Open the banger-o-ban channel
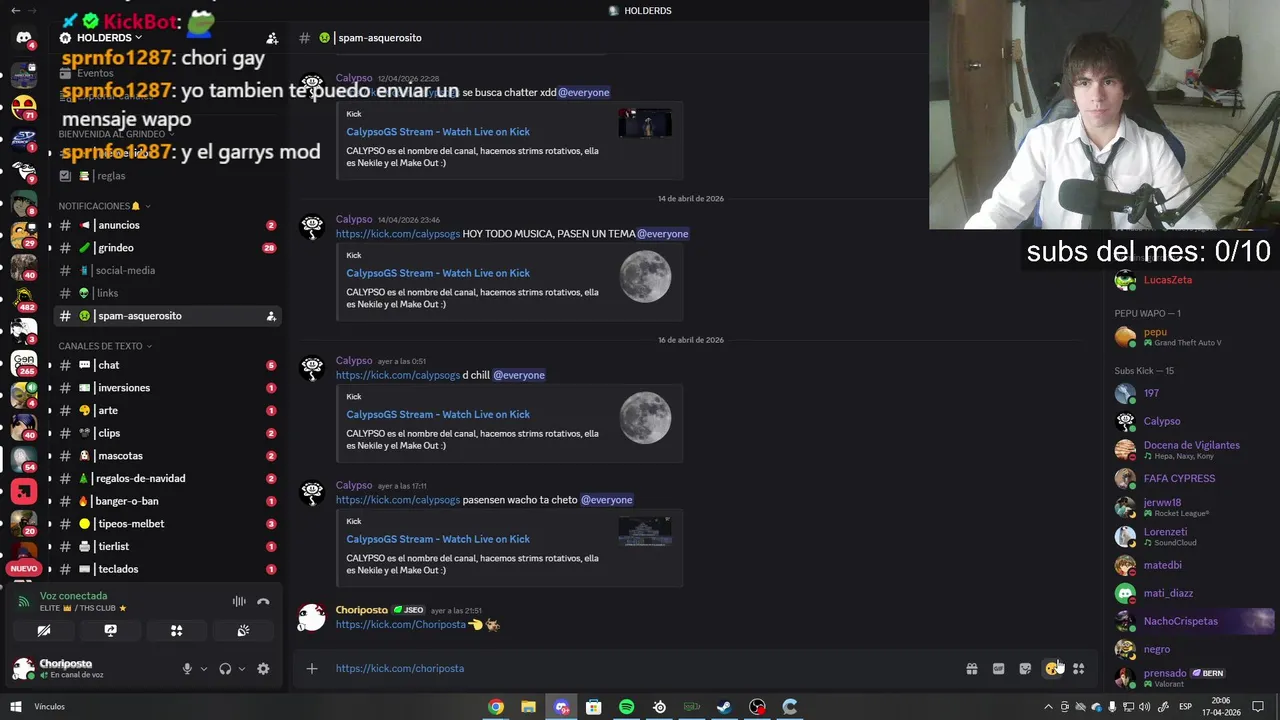This screenshot has width=1280, height=720. point(167,501)
